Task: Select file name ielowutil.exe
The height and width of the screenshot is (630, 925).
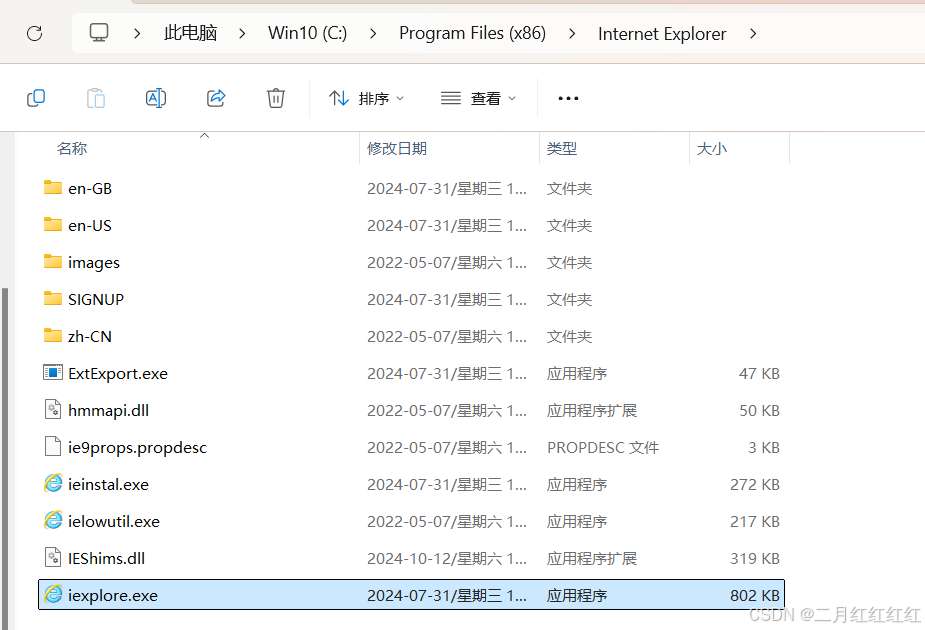Action: point(114,521)
